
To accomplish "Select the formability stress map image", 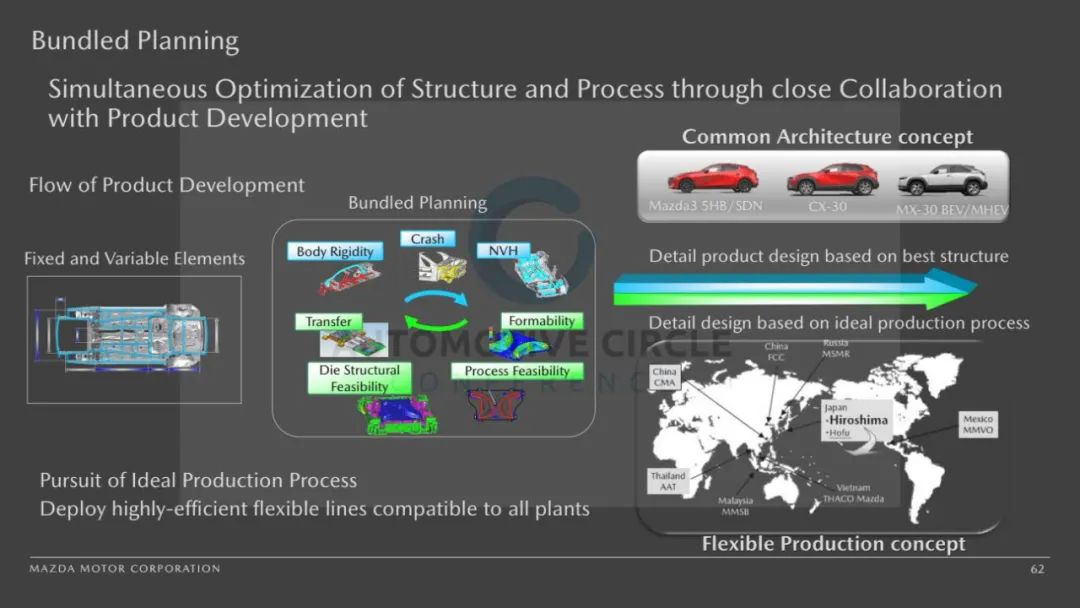I will point(520,343).
